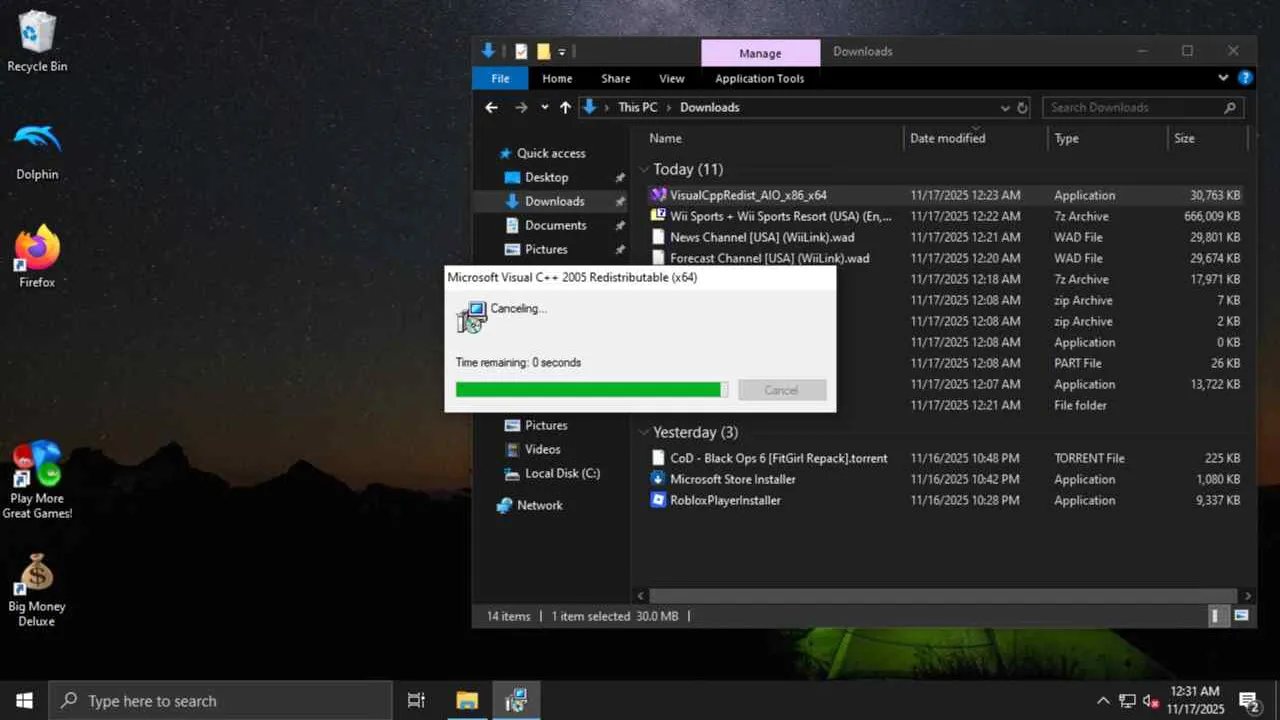Go up one folder level with the Up arrow
The width and height of the screenshot is (1280, 720).
pyautogui.click(x=565, y=107)
